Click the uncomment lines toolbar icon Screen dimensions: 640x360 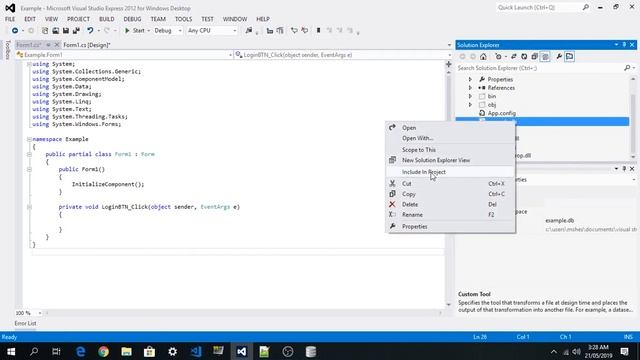304,31
